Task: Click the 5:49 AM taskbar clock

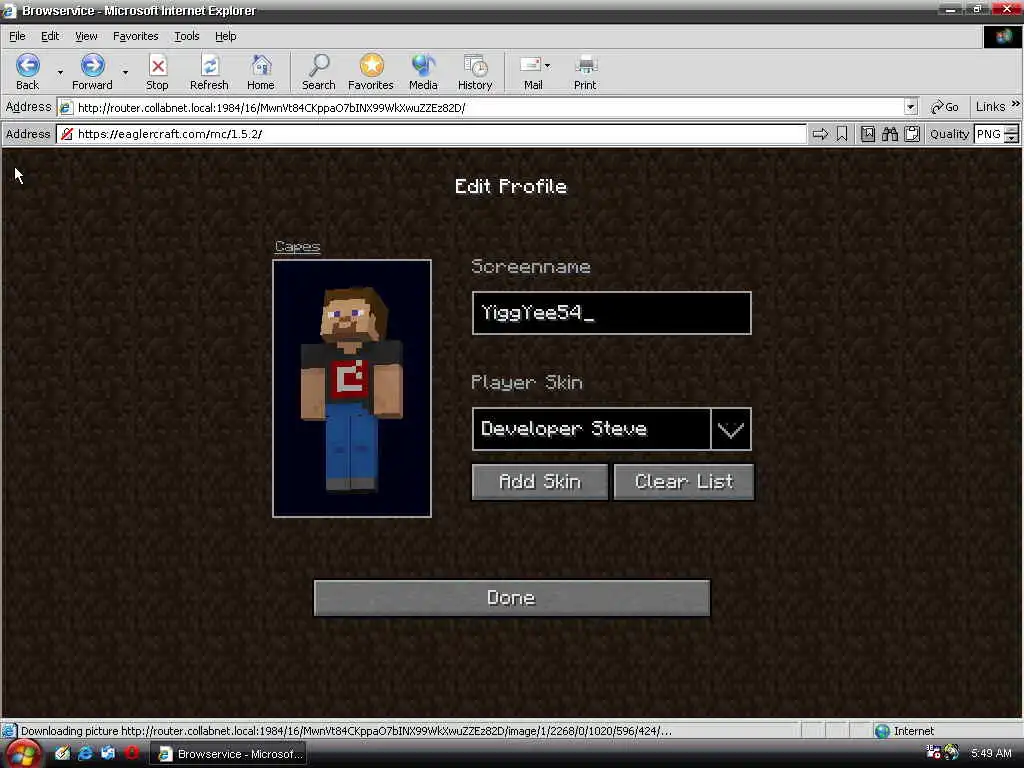Action: coord(991,753)
